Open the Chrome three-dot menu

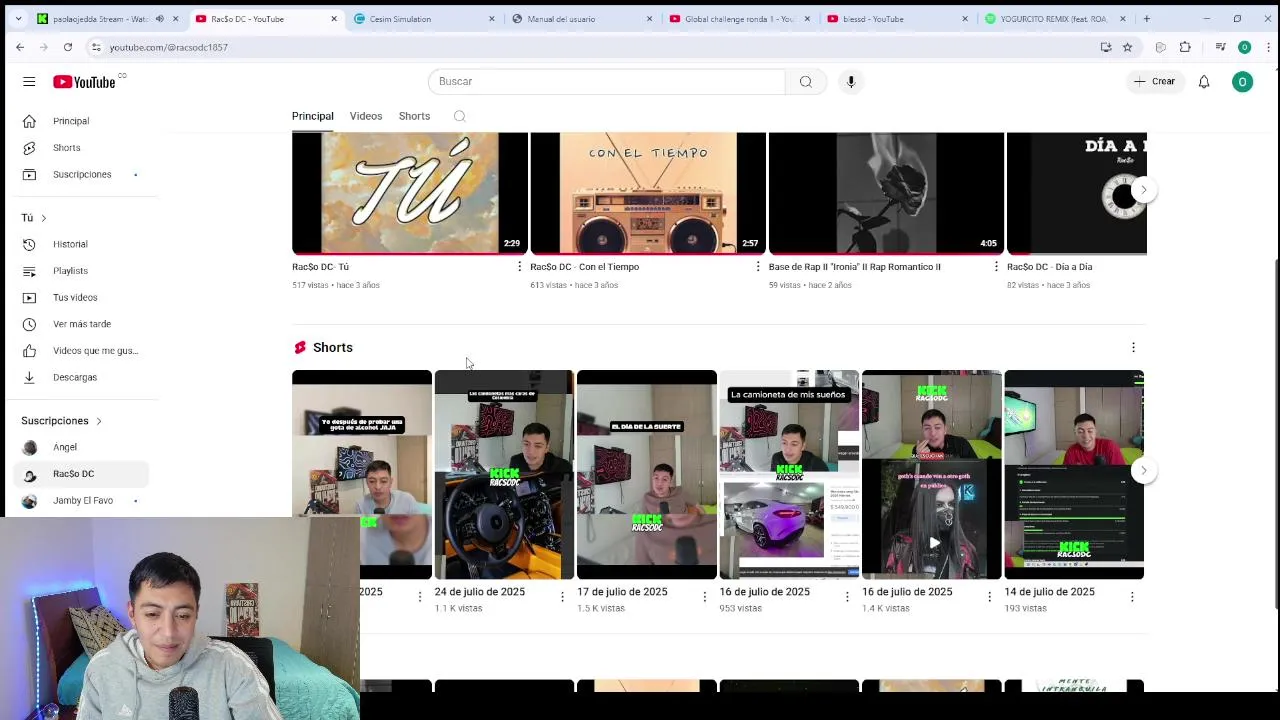[x=1268, y=47]
